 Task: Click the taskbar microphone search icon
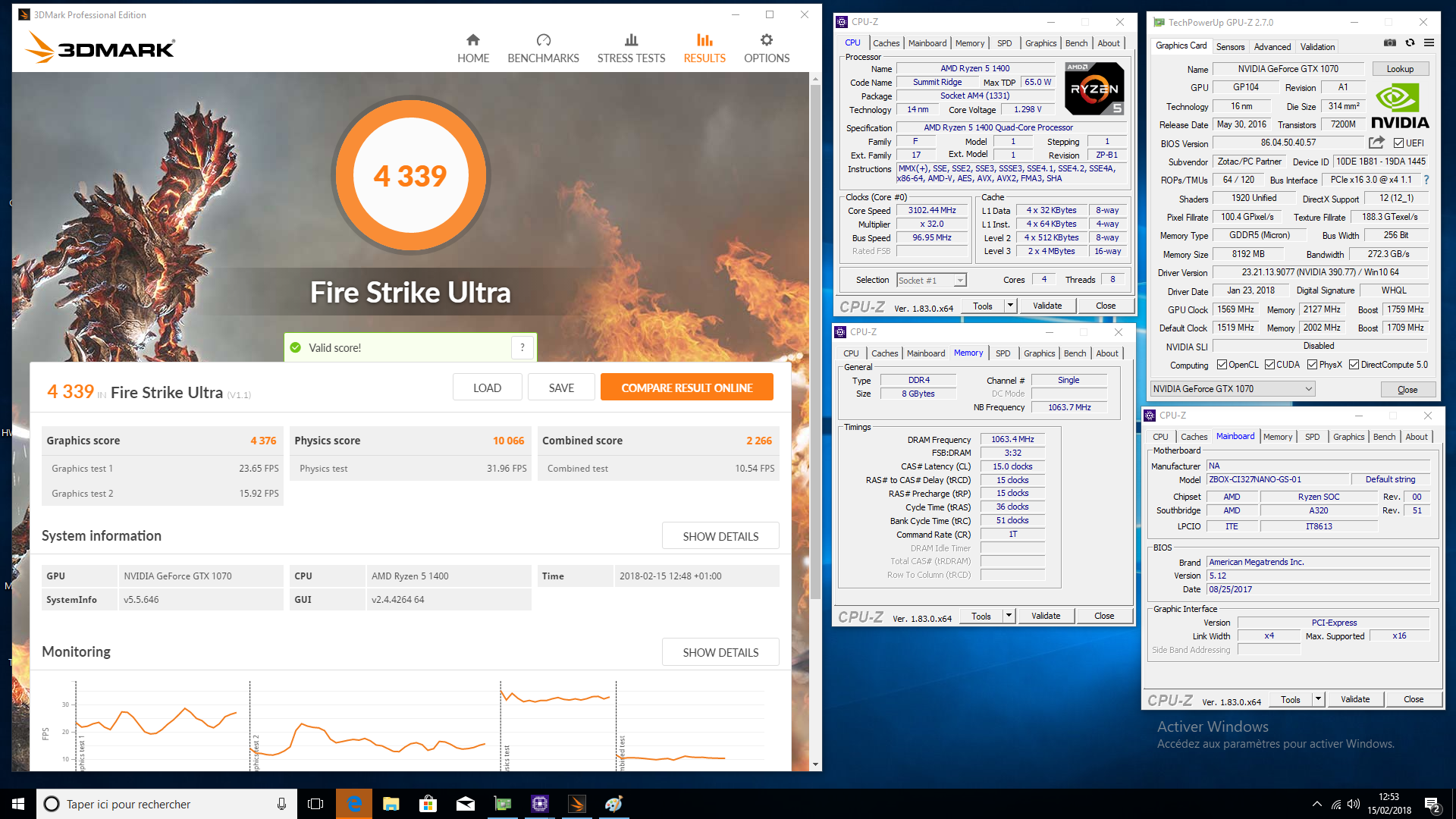(281, 804)
